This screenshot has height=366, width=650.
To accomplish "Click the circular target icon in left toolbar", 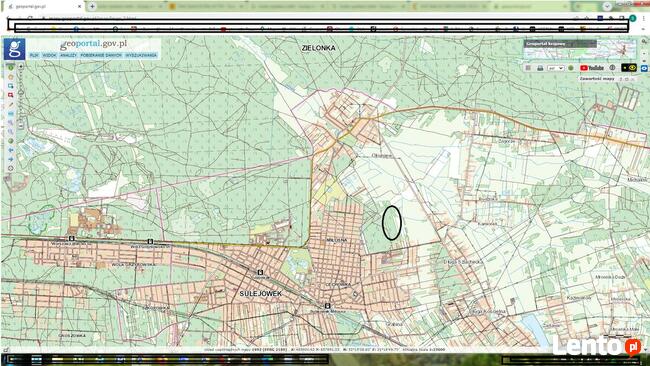I will [10, 168].
